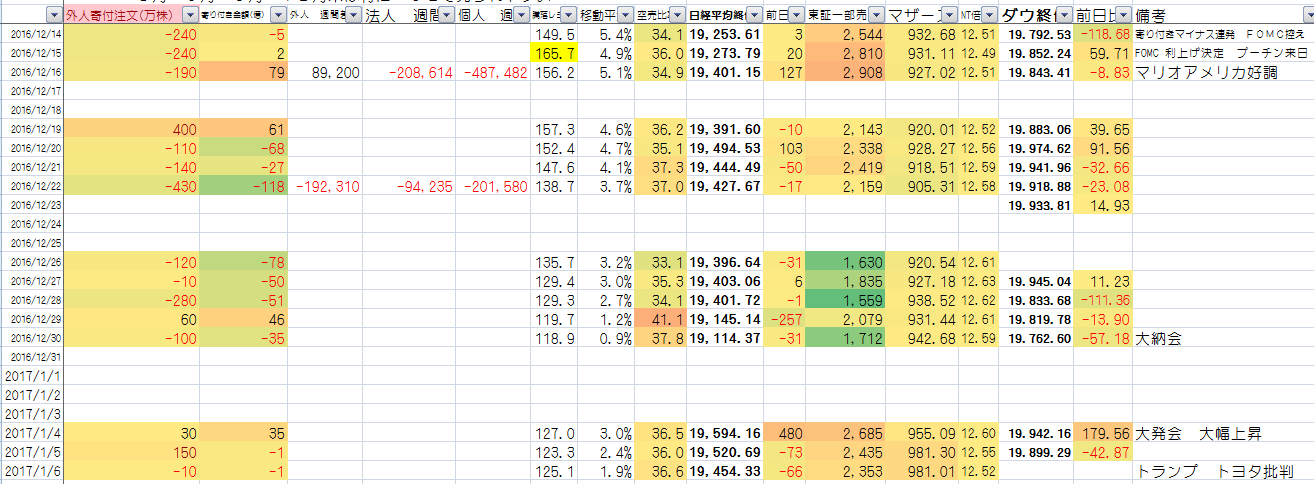The image size is (1314, 484).
Task: Select Nikkei value 19,594.16 cell
Action: (725, 433)
